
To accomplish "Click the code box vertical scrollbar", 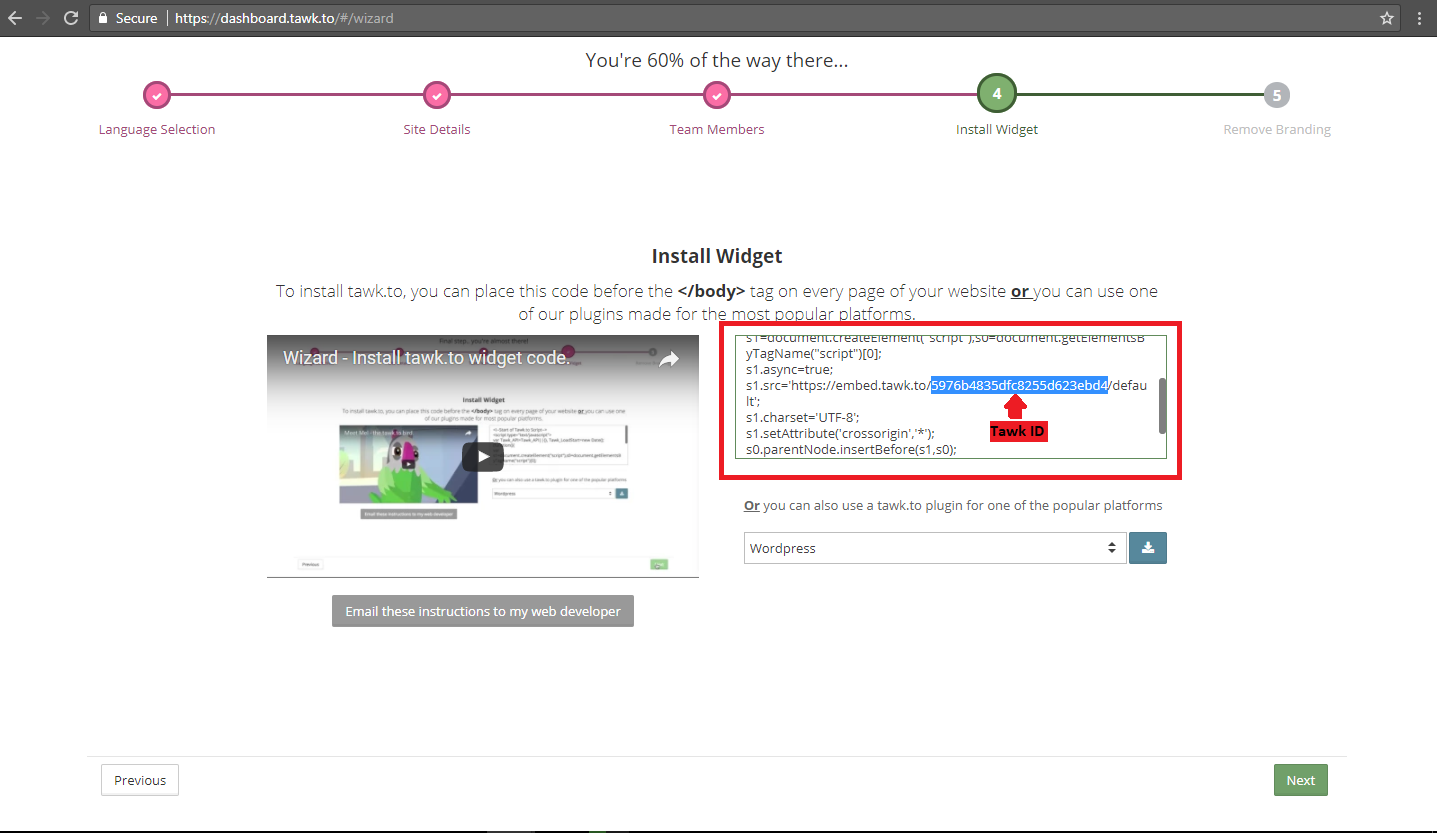I will point(1162,405).
